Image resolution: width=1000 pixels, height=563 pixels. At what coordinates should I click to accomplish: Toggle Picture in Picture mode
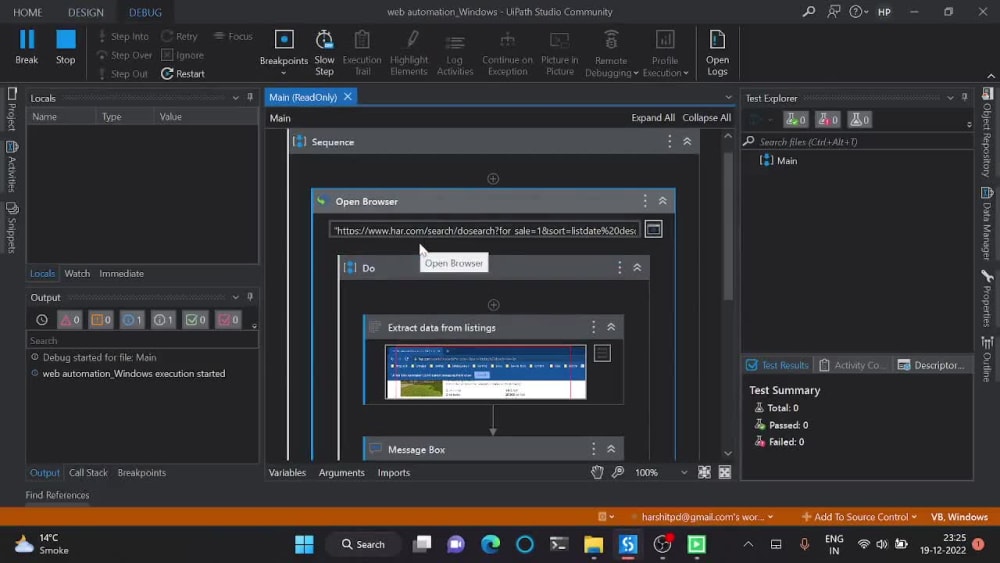point(559,53)
